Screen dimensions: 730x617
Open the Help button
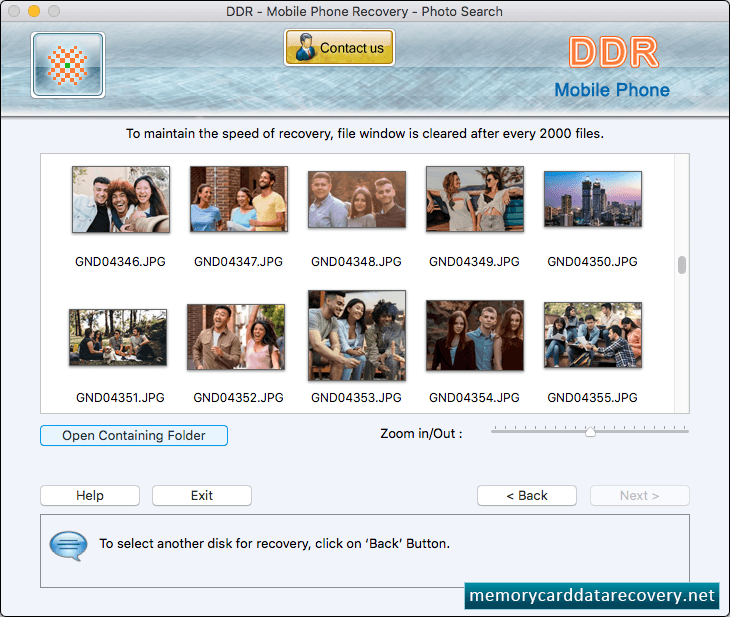[x=90, y=495]
